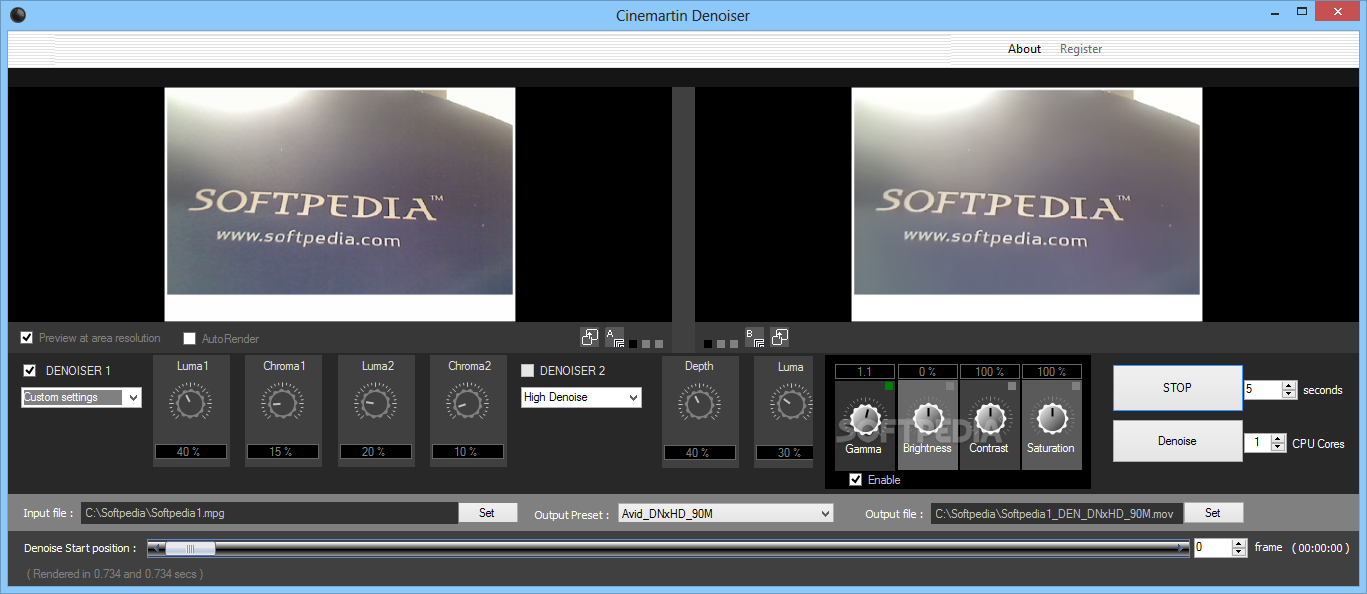The width and height of the screenshot is (1367, 594).
Task: Click the Chroma2 value field showing 10 %
Action: point(468,452)
